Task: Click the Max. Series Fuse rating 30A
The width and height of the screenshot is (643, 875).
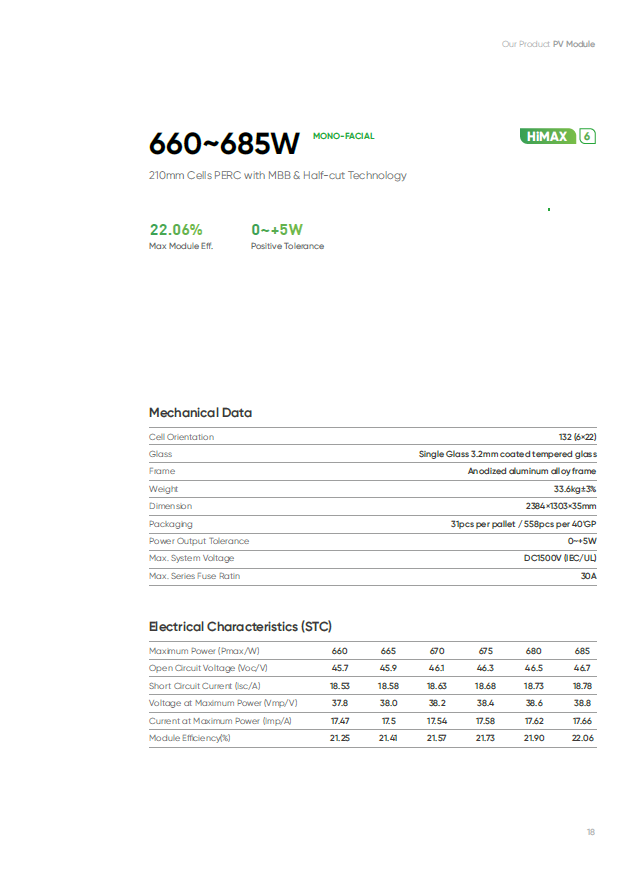Action: coord(588,576)
